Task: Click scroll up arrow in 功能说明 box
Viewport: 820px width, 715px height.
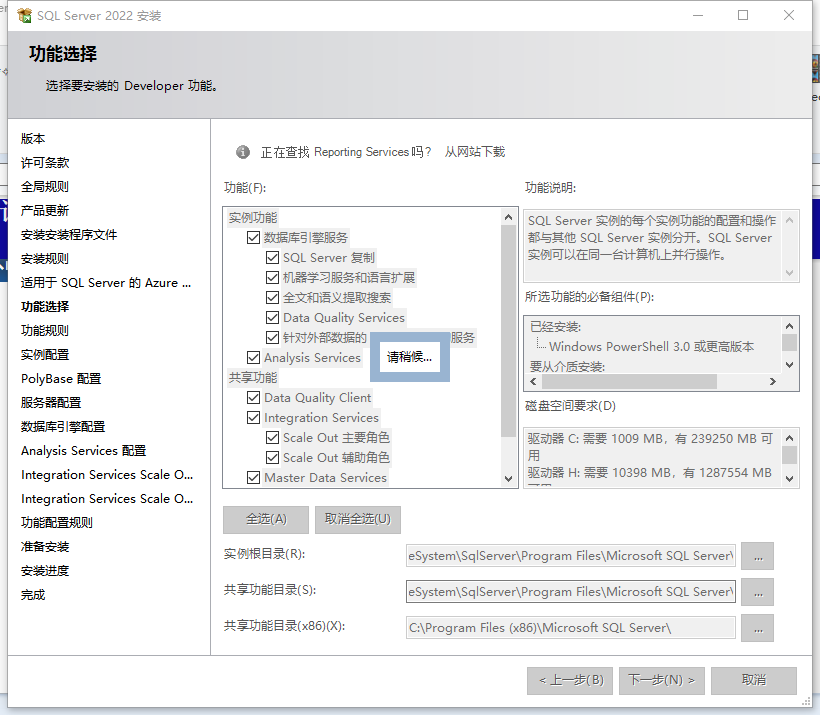Action: point(790,220)
